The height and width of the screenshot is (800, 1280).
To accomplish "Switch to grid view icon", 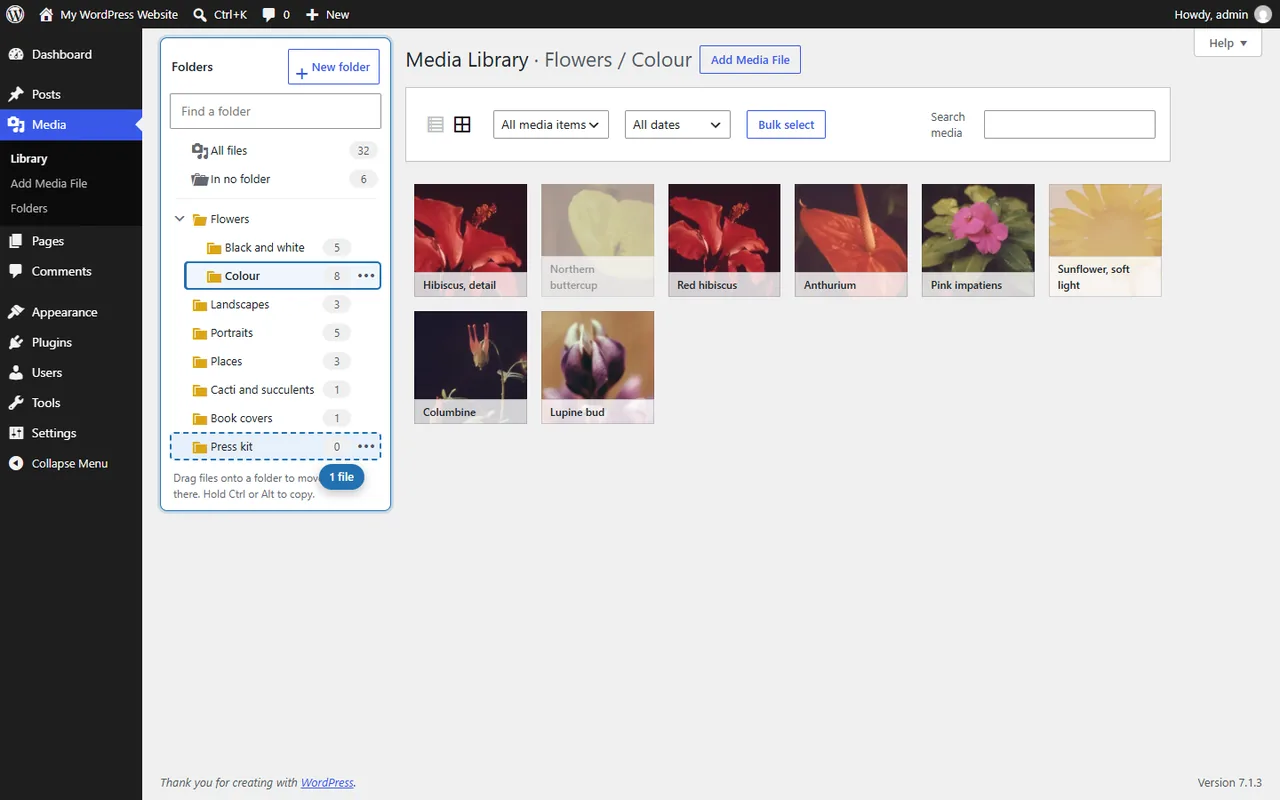I will coord(462,125).
